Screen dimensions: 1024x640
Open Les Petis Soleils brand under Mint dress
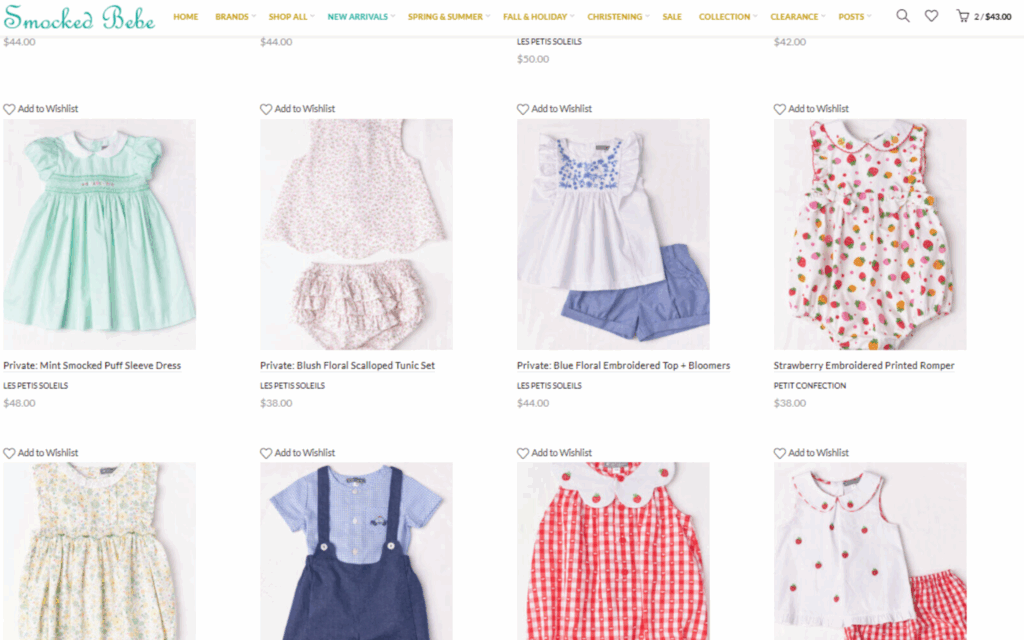click(x=35, y=386)
